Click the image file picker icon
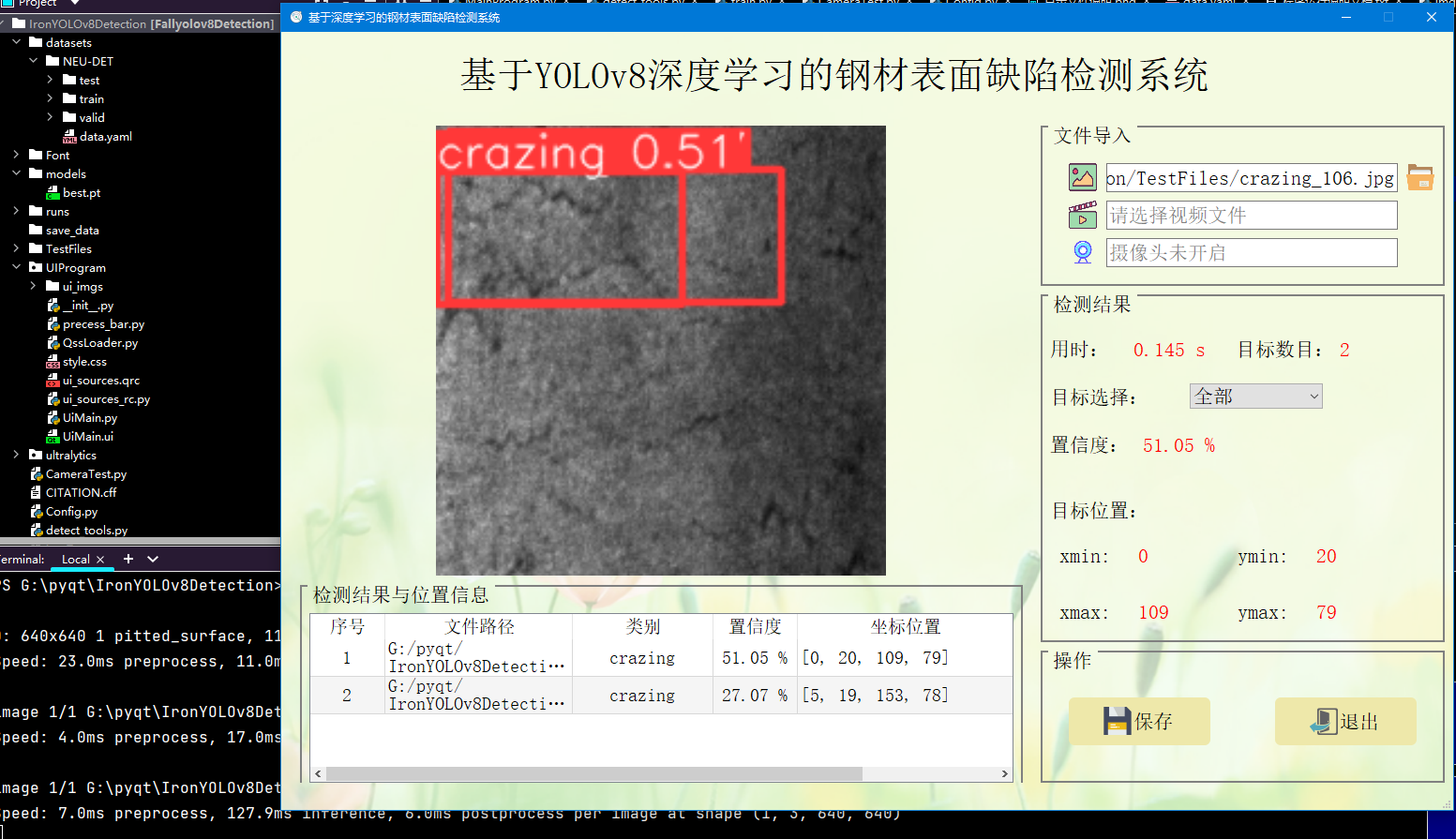Image resolution: width=1456 pixels, height=839 pixels. [1082, 177]
